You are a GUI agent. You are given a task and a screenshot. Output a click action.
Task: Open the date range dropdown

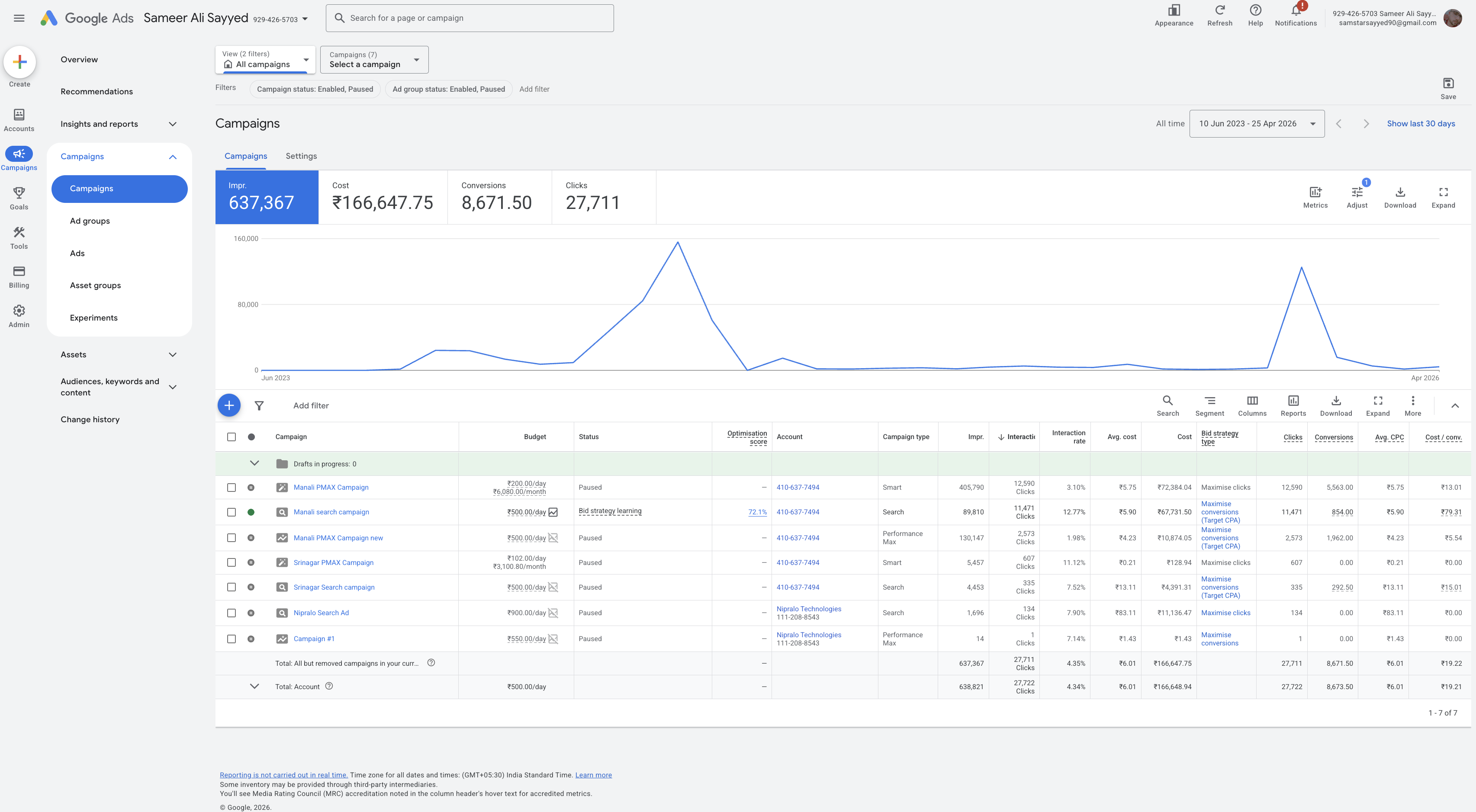coord(1257,124)
